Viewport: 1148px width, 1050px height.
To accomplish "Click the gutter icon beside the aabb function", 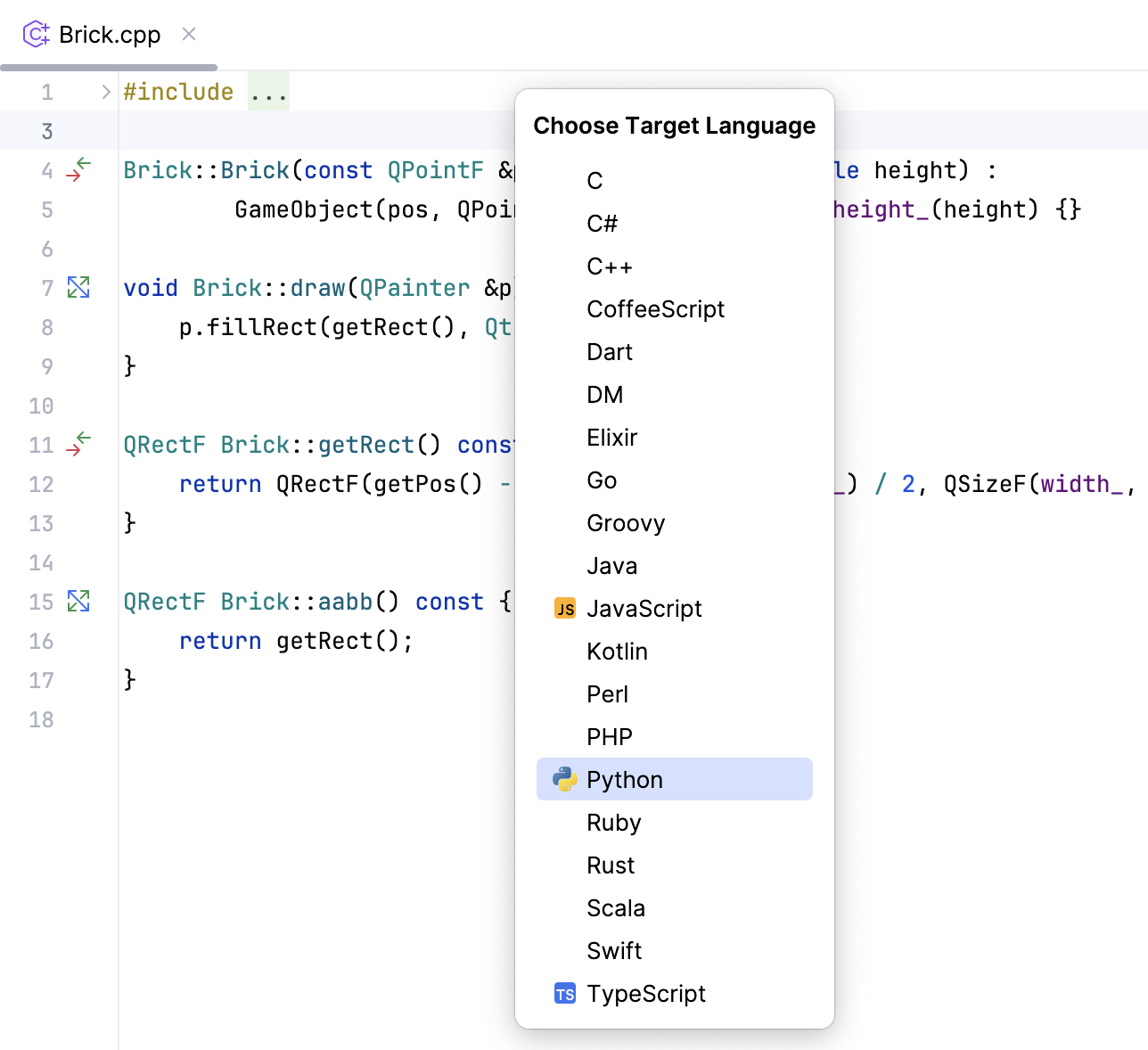I will (x=78, y=601).
